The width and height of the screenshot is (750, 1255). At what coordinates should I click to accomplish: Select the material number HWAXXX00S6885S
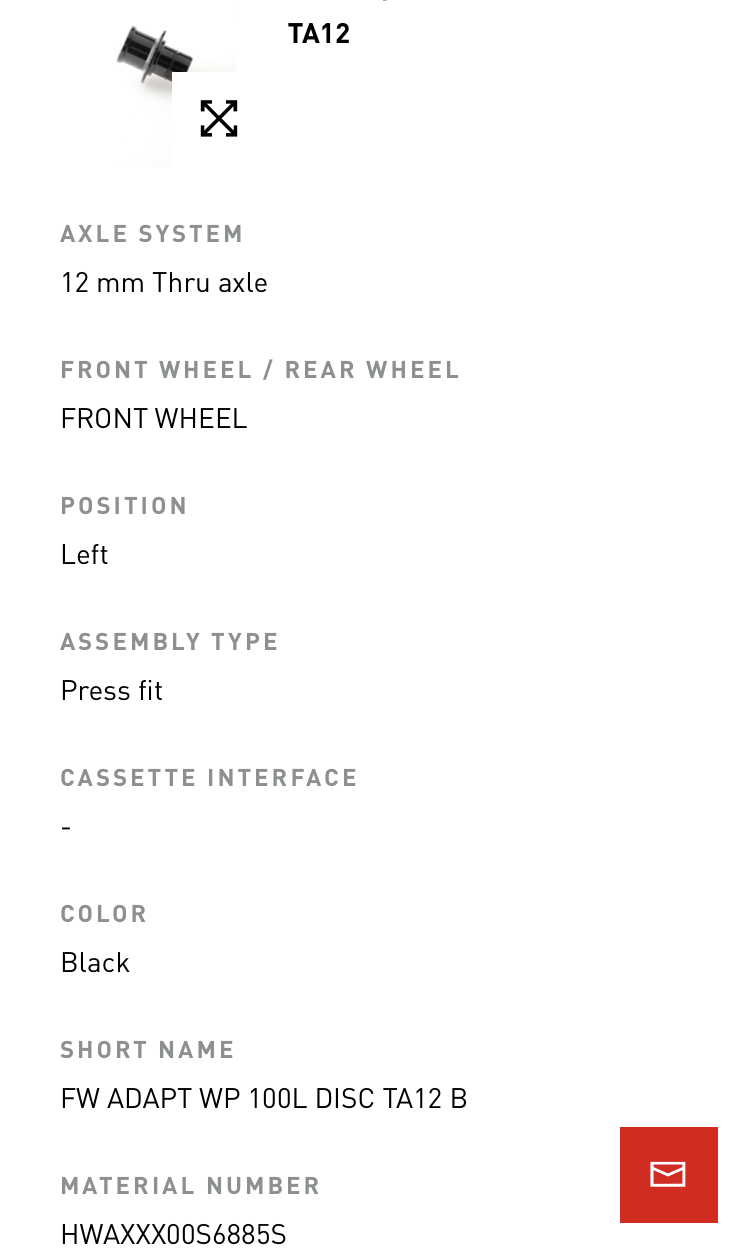click(x=174, y=1235)
